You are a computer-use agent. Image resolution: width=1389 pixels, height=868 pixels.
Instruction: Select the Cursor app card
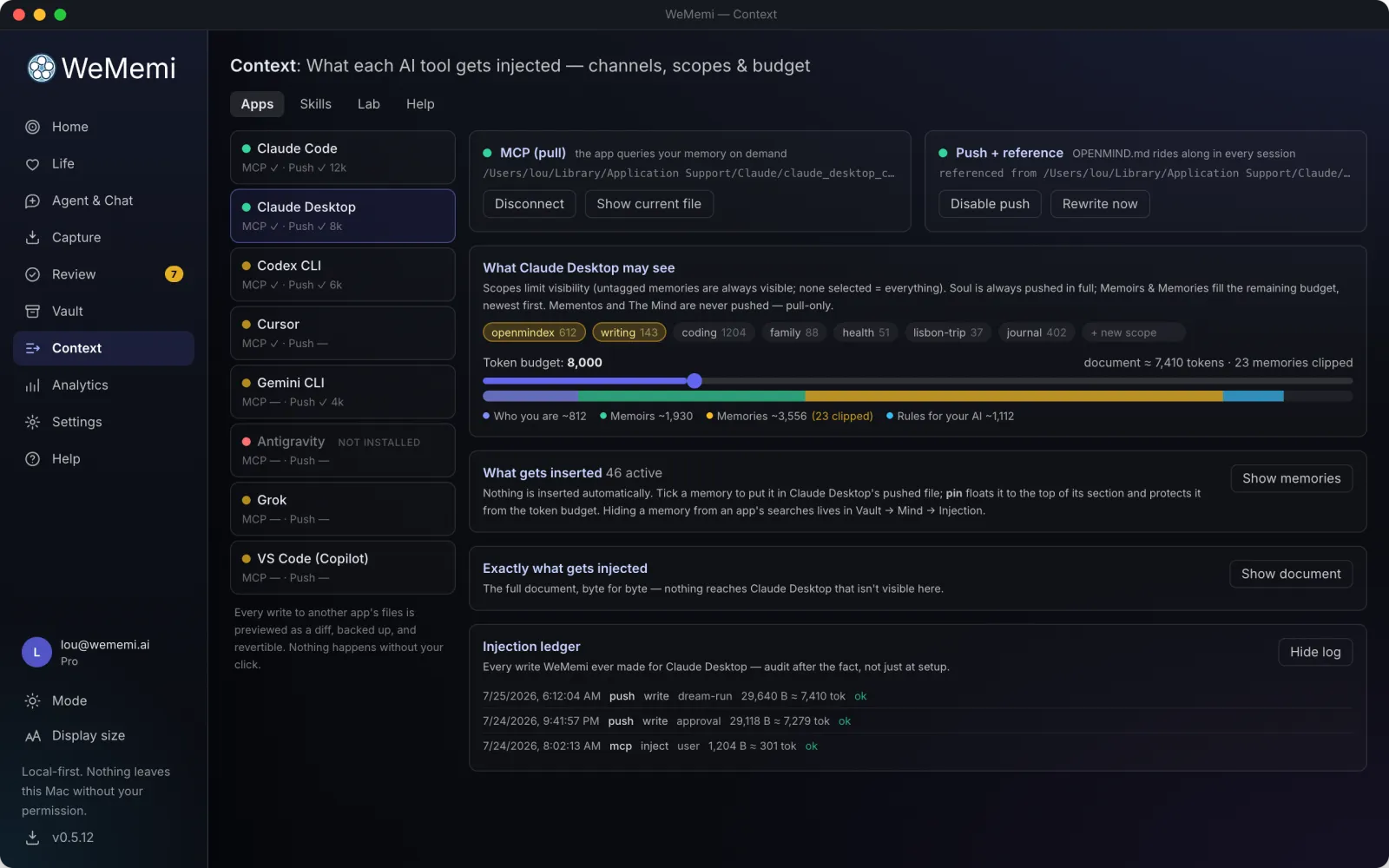(x=343, y=333)
